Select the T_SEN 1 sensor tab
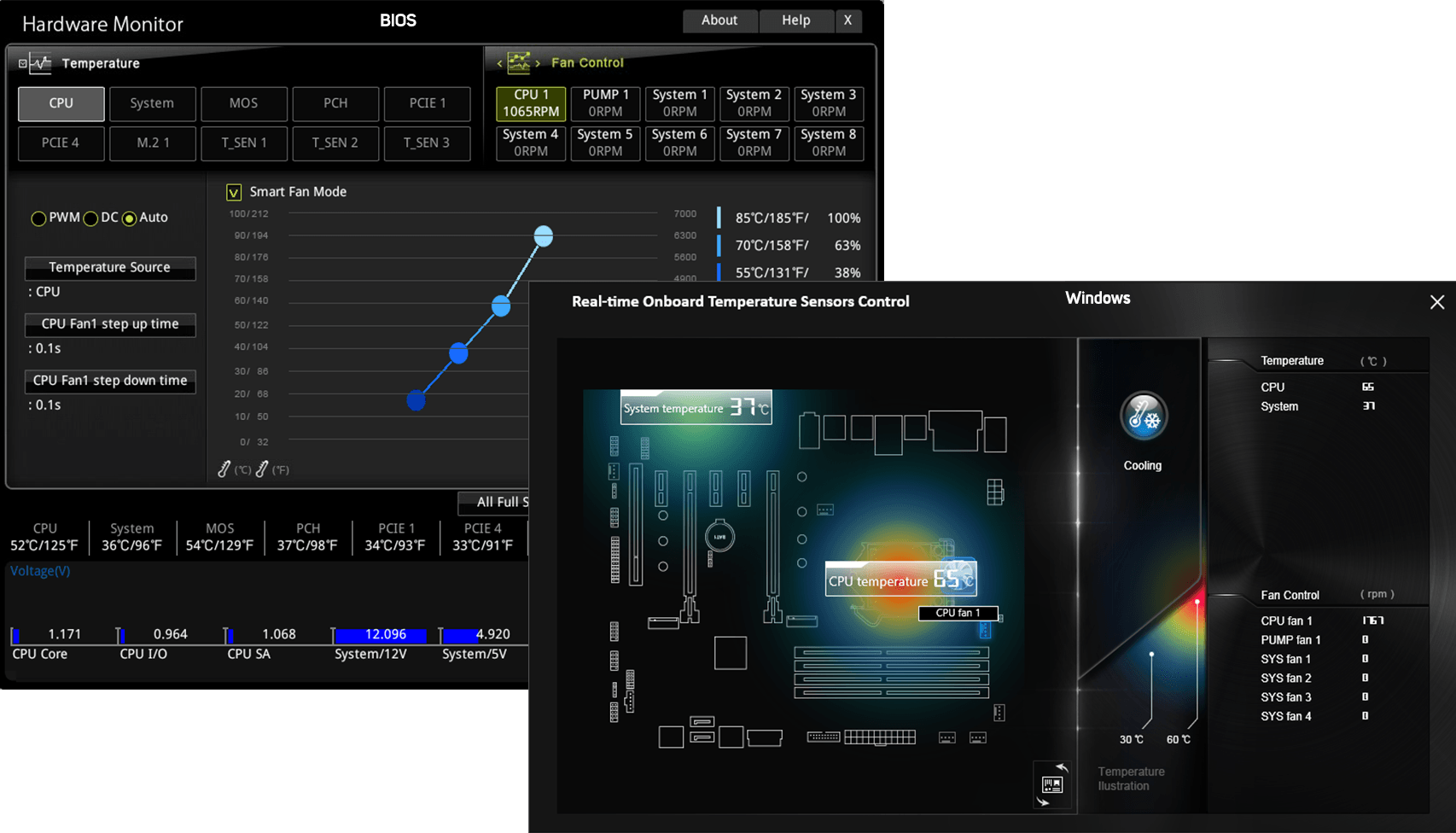This screenshot has height=833, width=1456. tap(244, 143)
